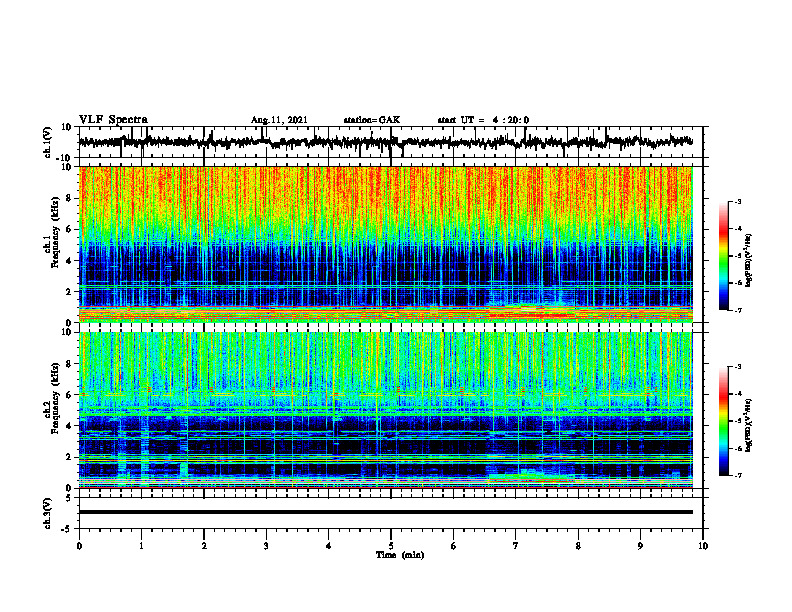The width and height of the screenshot is (792, 612).
Task: Click the ch.1 spectrogram color scale bar
Action: [x=724, y=256]
